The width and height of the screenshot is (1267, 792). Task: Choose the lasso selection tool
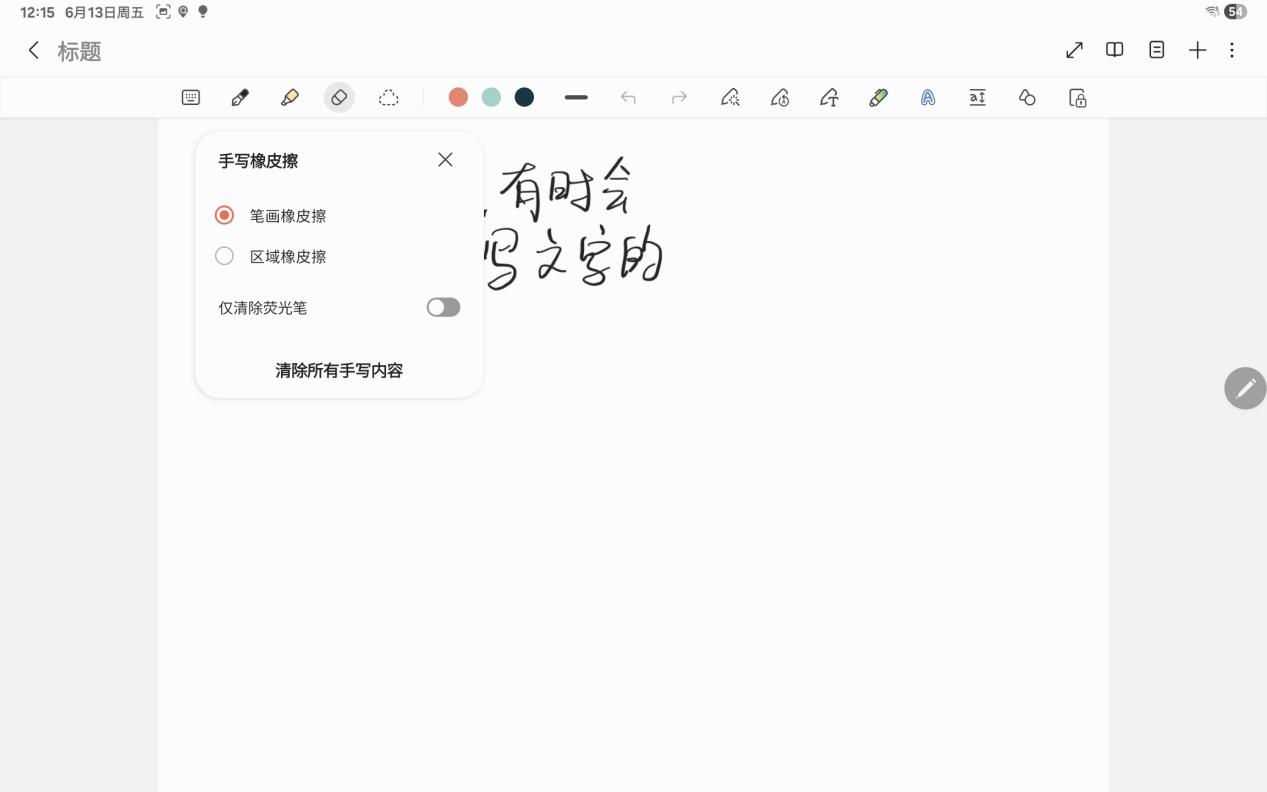pos(389,97)
